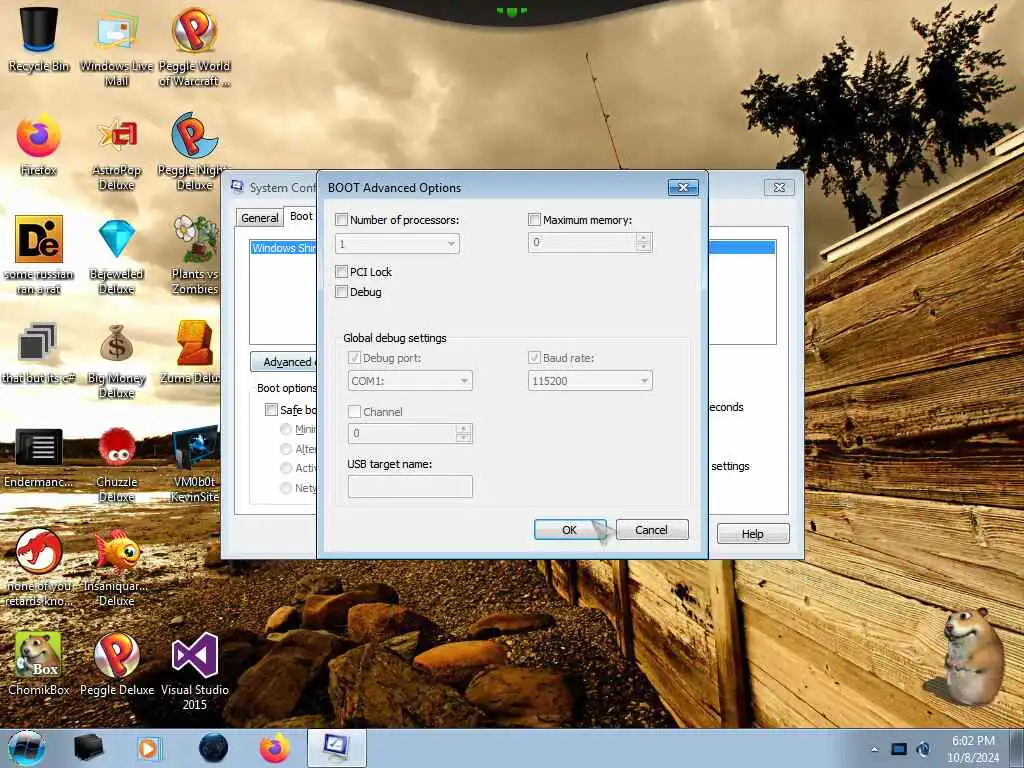1024x768 pixels.
Task: Toggle the Debug port checkbox
Action: pos(355,358)
